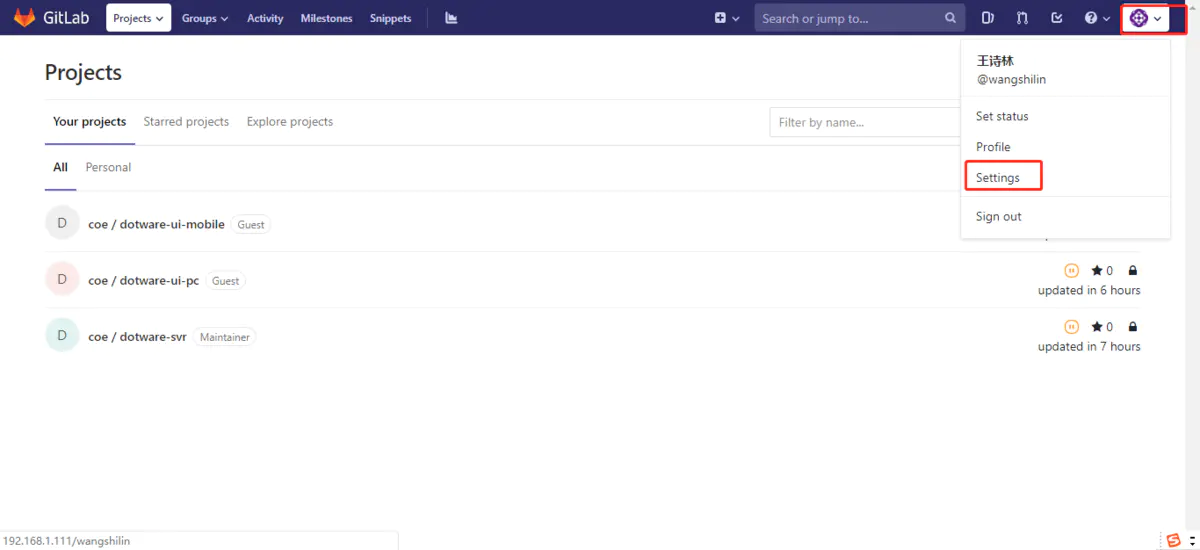
Task: Open the coe / dotware-ui-pc project
Action: pyautogui.click(x=143, y=281)
